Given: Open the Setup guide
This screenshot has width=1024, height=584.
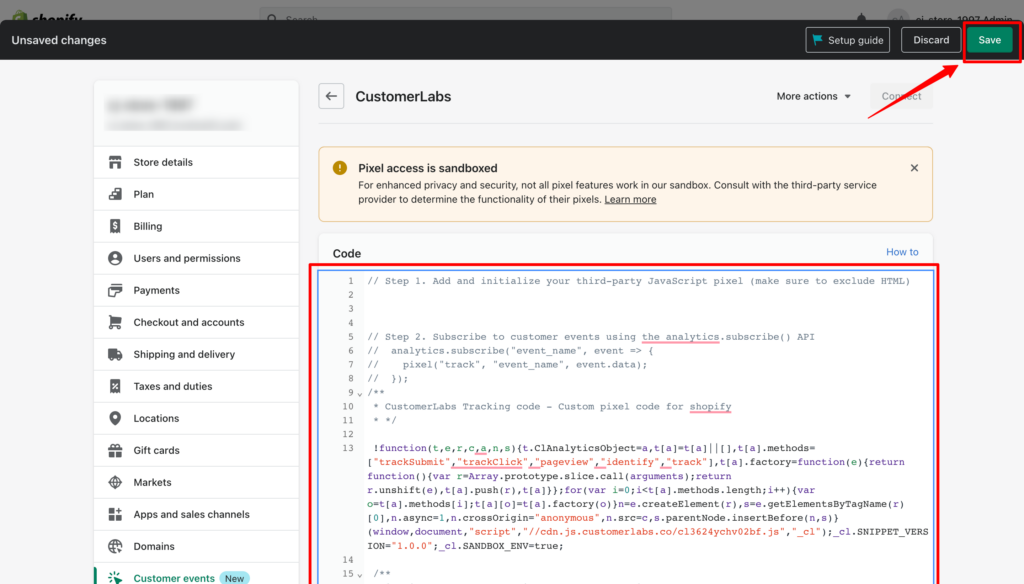Looking at the screenshot, I should click(848, 40).
